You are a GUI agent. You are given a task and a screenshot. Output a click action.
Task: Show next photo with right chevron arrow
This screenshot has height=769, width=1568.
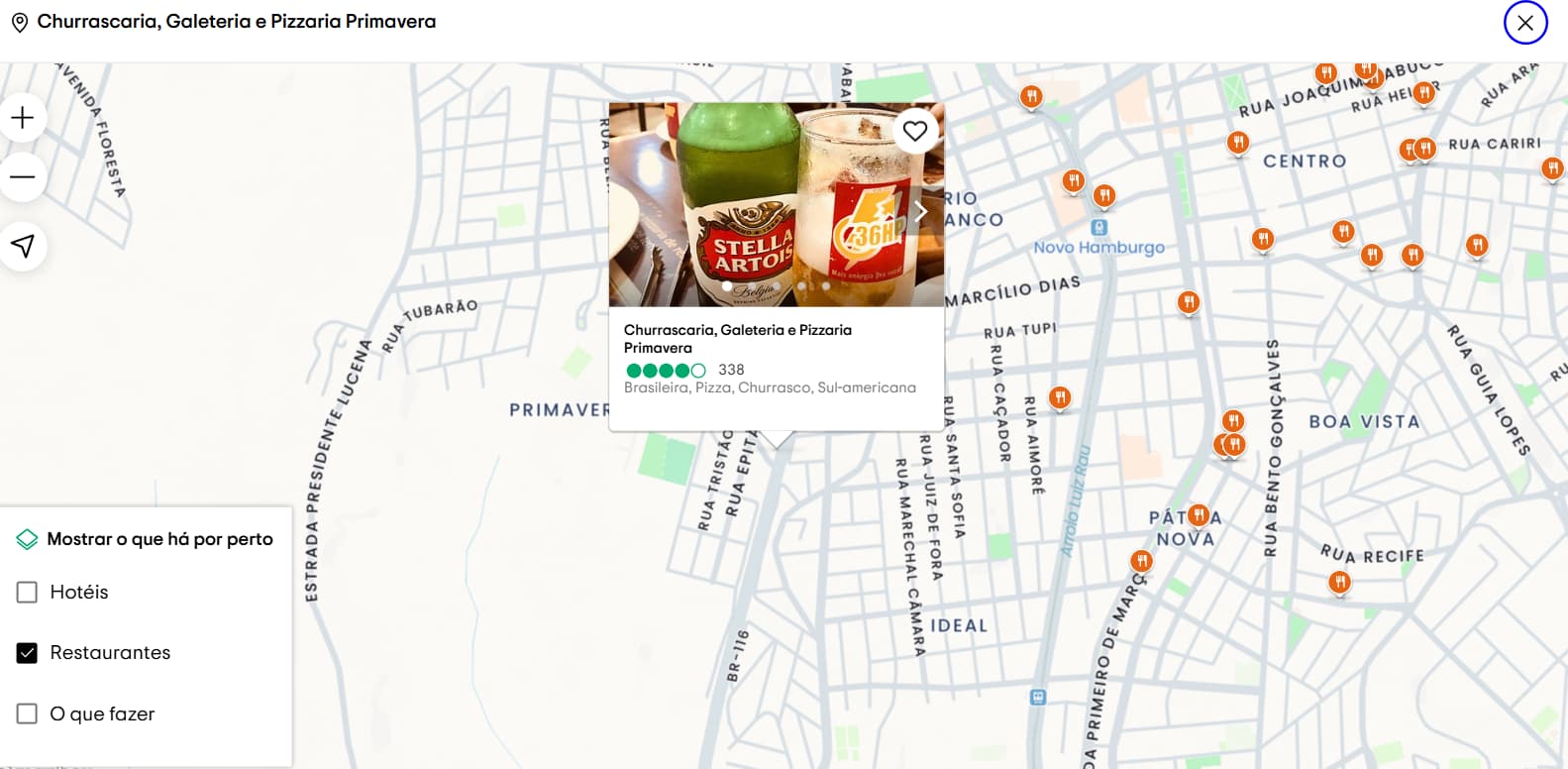(x=920, y=212)
